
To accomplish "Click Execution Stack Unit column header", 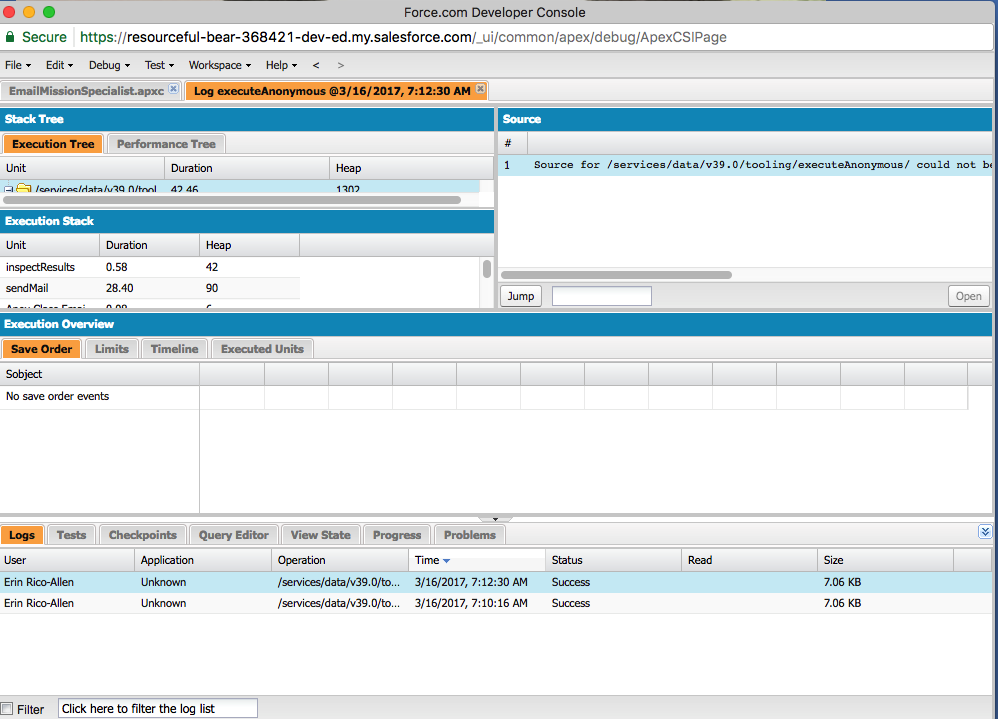I will pyautogui.click(x=50, y=245).
